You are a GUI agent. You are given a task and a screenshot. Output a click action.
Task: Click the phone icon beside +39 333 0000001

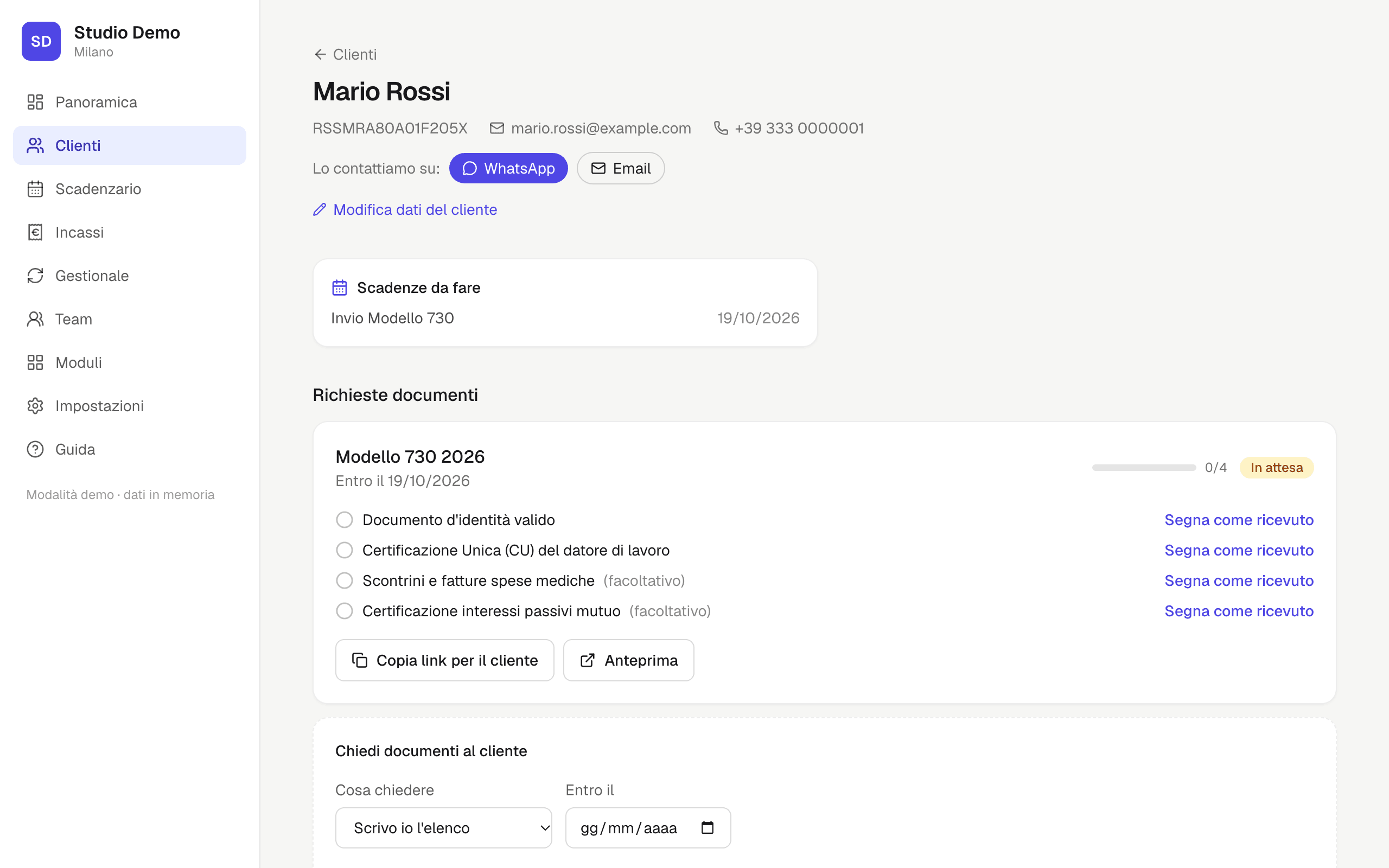721,128
